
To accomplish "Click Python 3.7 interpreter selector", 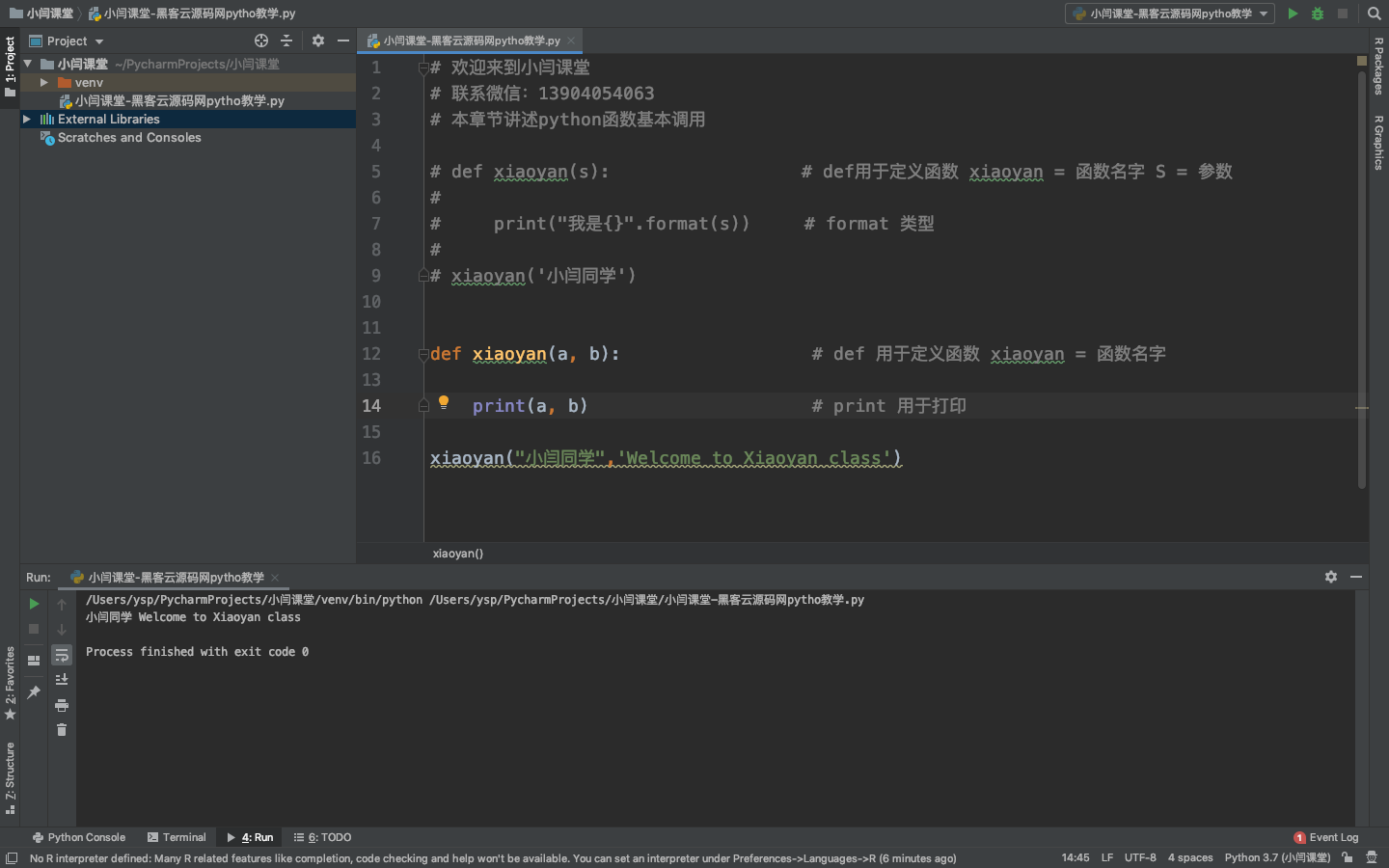I will point(1276,857).
